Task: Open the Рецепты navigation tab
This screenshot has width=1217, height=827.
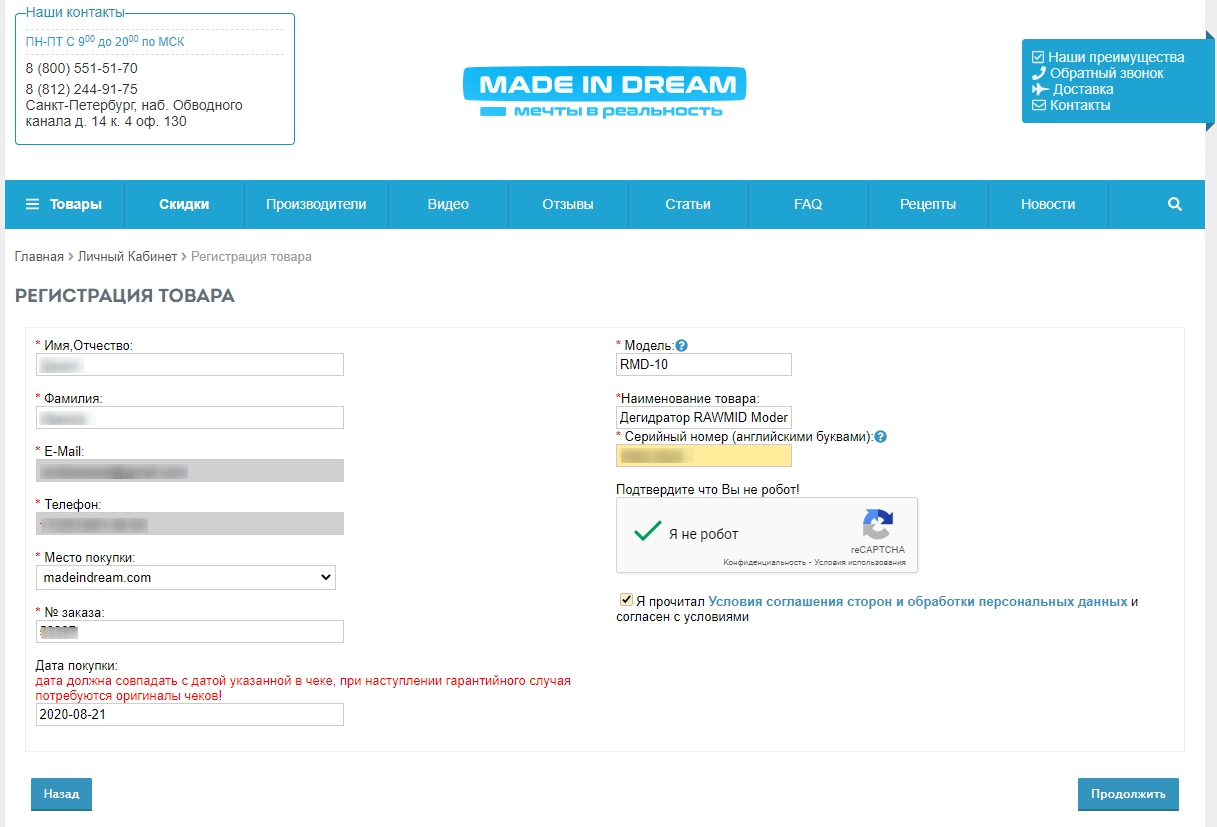Action: point(927,204)
